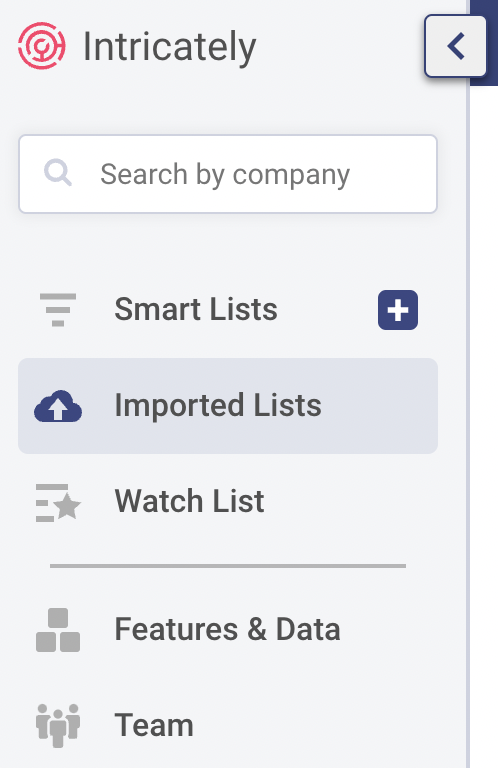498x768 pixels.
Task: Click the Features & Data blocks icon
Action: (x=58, y=630)
